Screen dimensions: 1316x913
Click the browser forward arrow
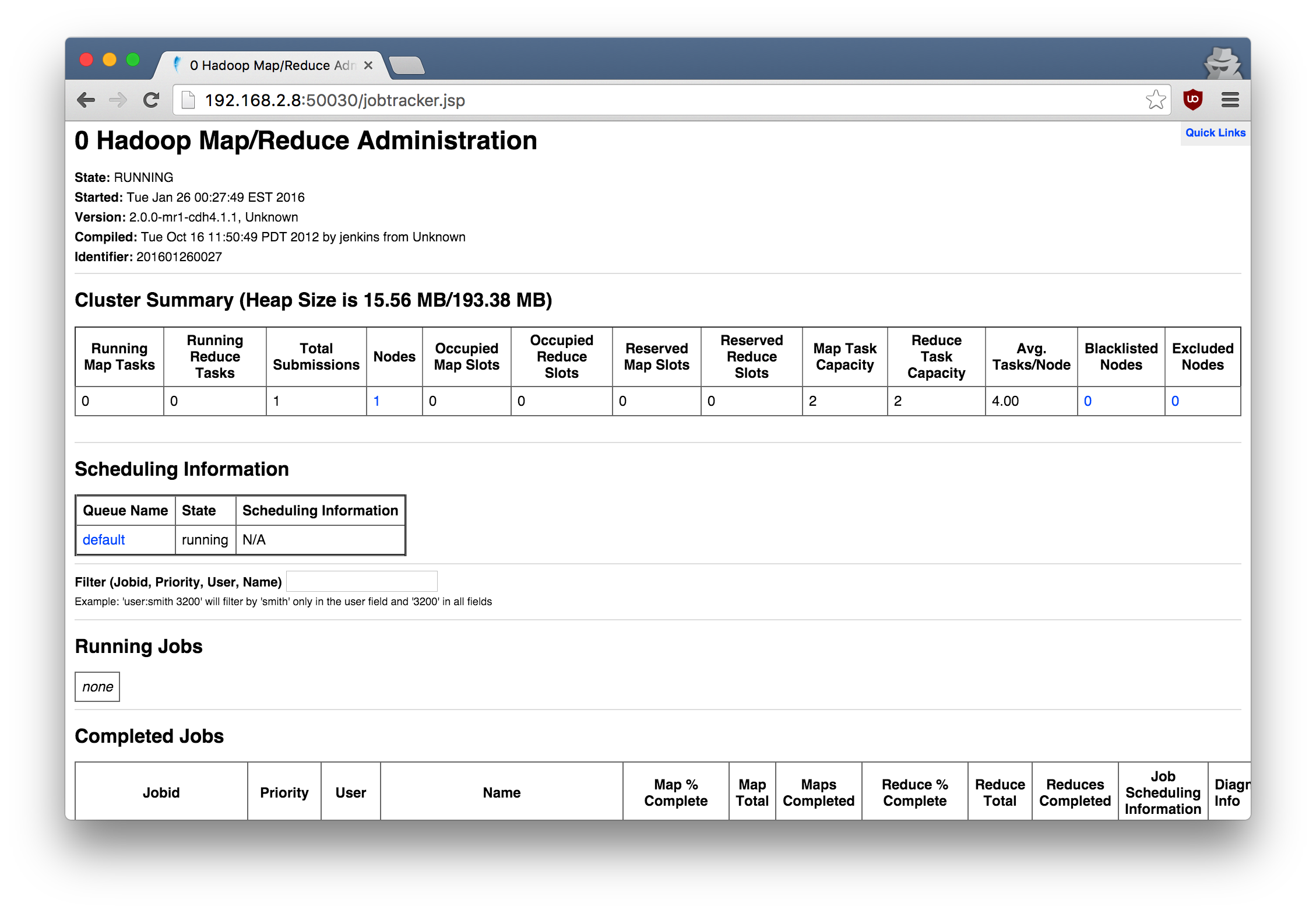point(118,100)
